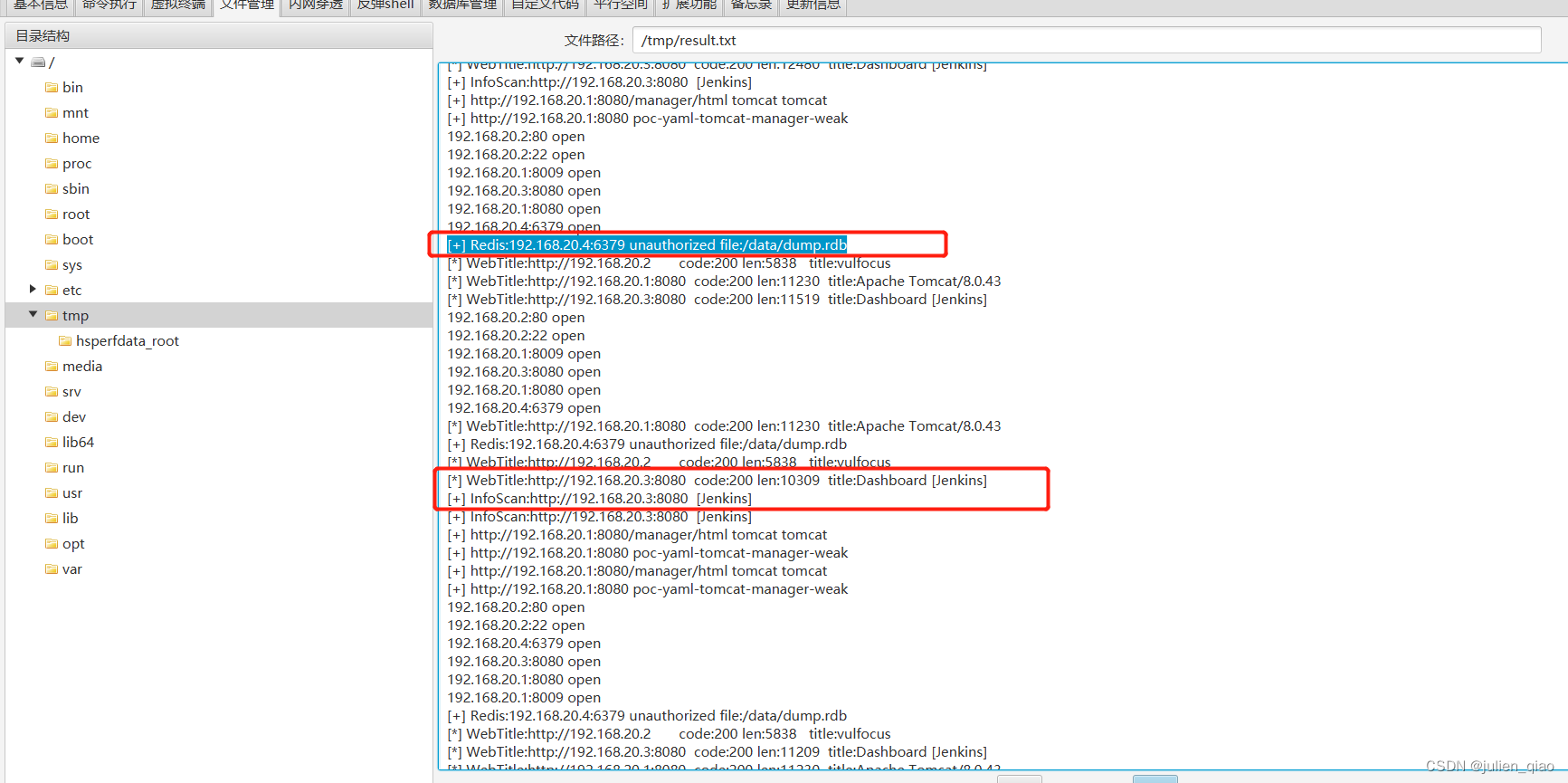Open the 内网穿透 tab
This screenshot has width=1568, height=783.
pos(316,5)
